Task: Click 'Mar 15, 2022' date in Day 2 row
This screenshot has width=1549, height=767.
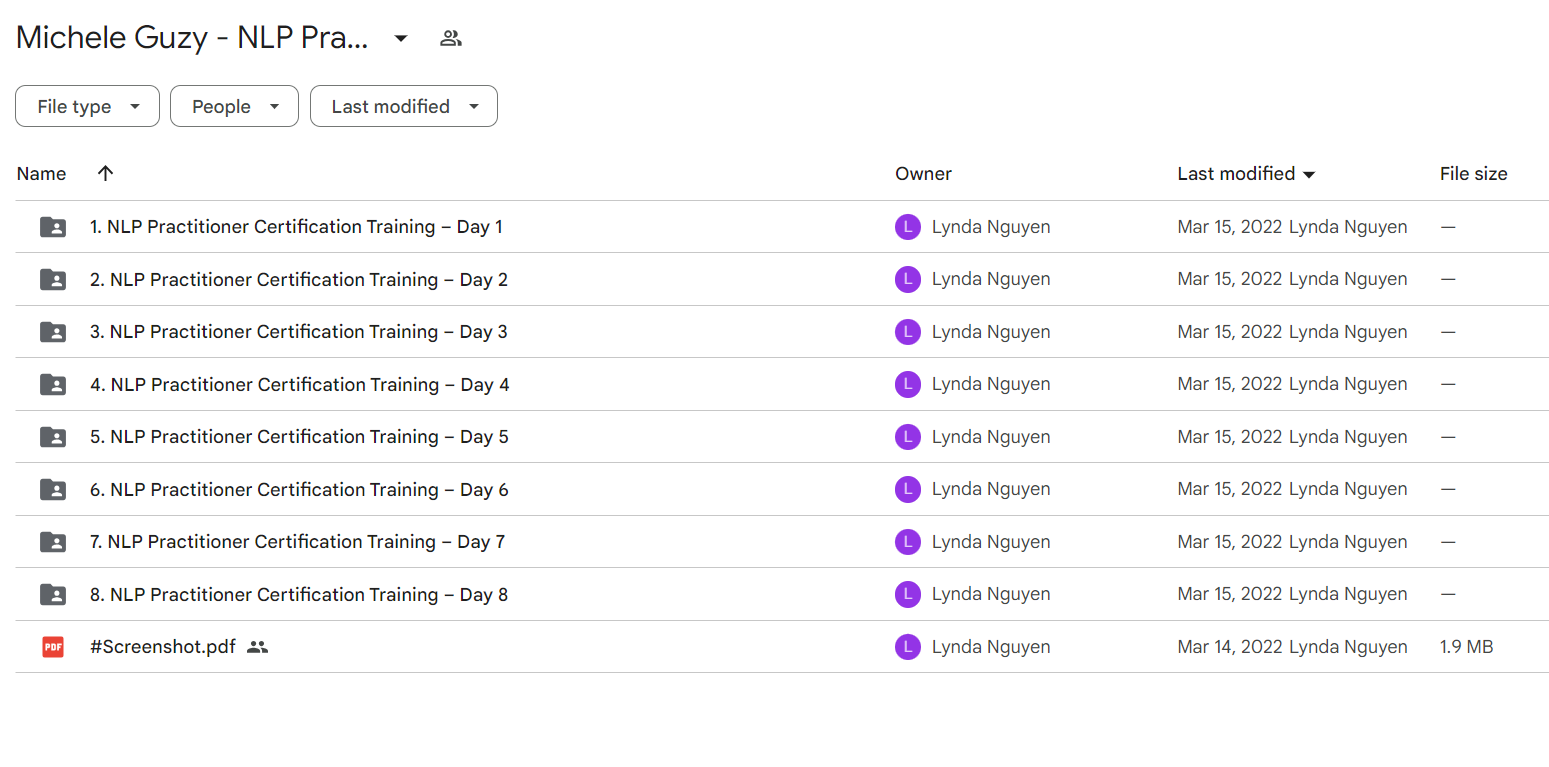Action: pyautogui.click(x=1230, y=279)
